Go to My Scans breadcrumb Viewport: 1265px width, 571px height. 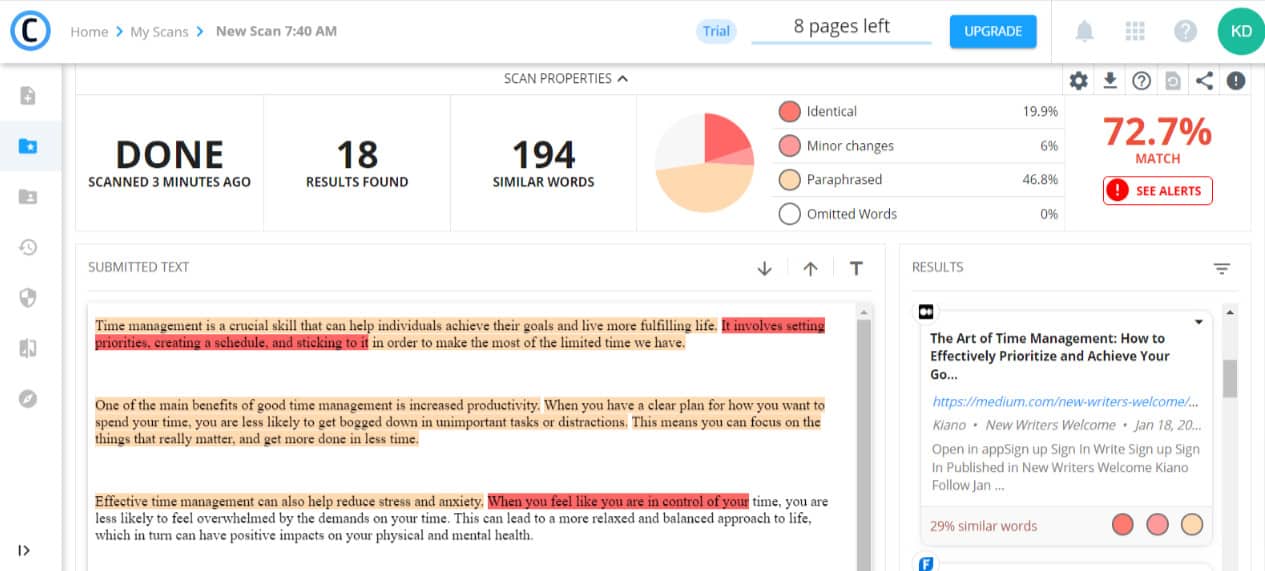[159, 31]
